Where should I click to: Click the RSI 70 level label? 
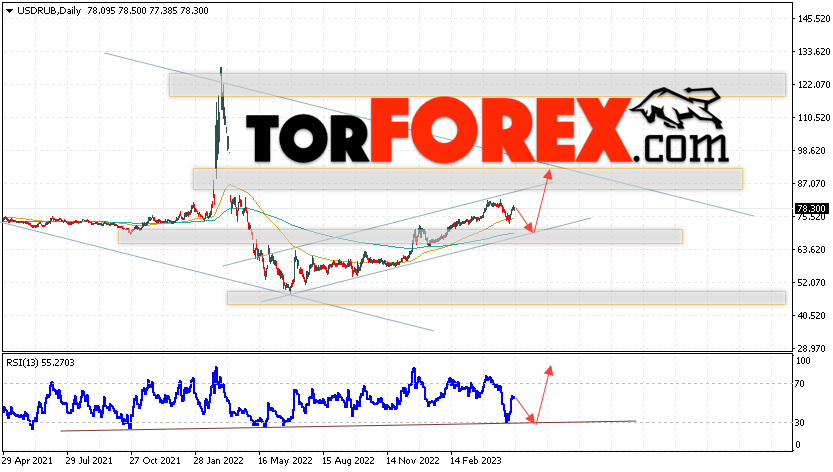point(800,384)
